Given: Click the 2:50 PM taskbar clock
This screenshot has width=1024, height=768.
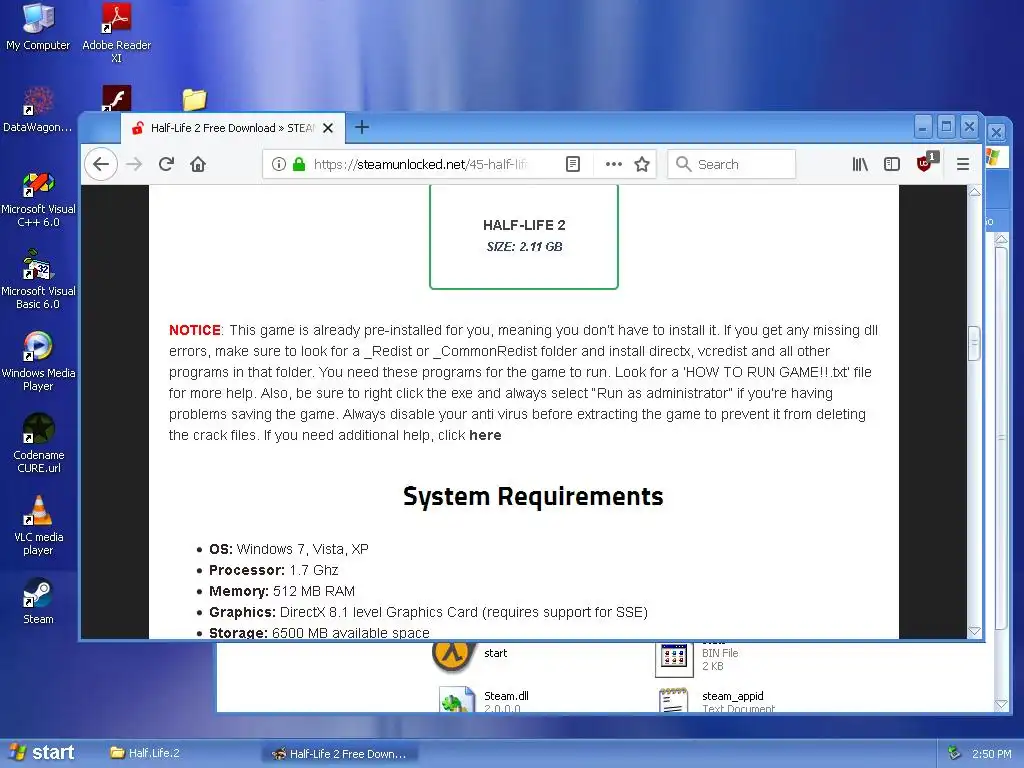Looking at the screenshot, I should (x=991, y=754).
